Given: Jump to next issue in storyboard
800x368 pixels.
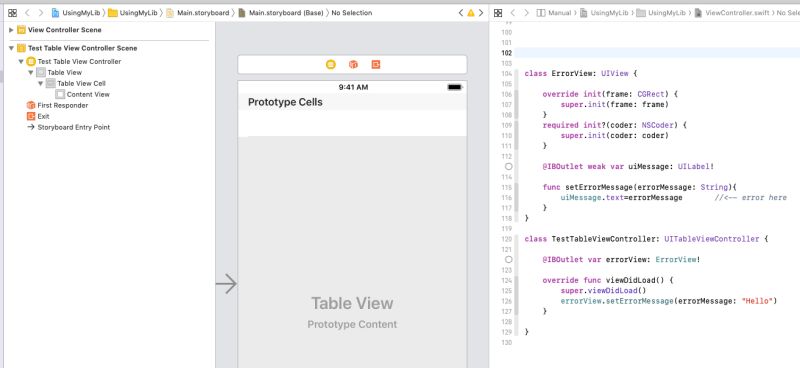Looking at the screenshot, I should [x=481, y=13].
